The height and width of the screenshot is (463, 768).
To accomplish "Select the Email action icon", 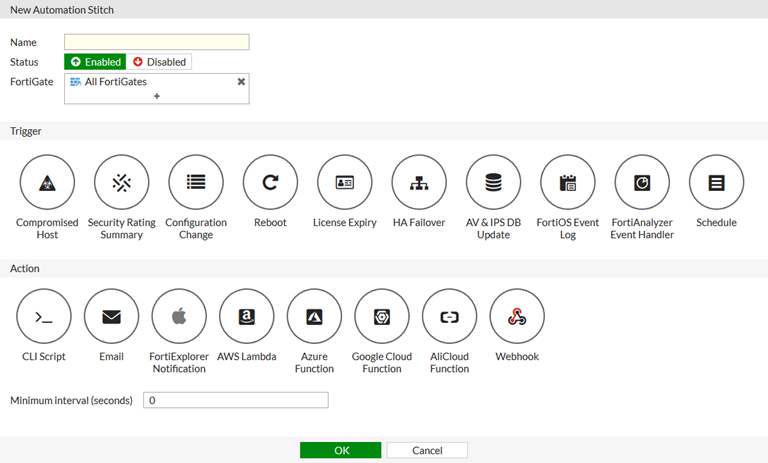I will click(x=111, y=316).
